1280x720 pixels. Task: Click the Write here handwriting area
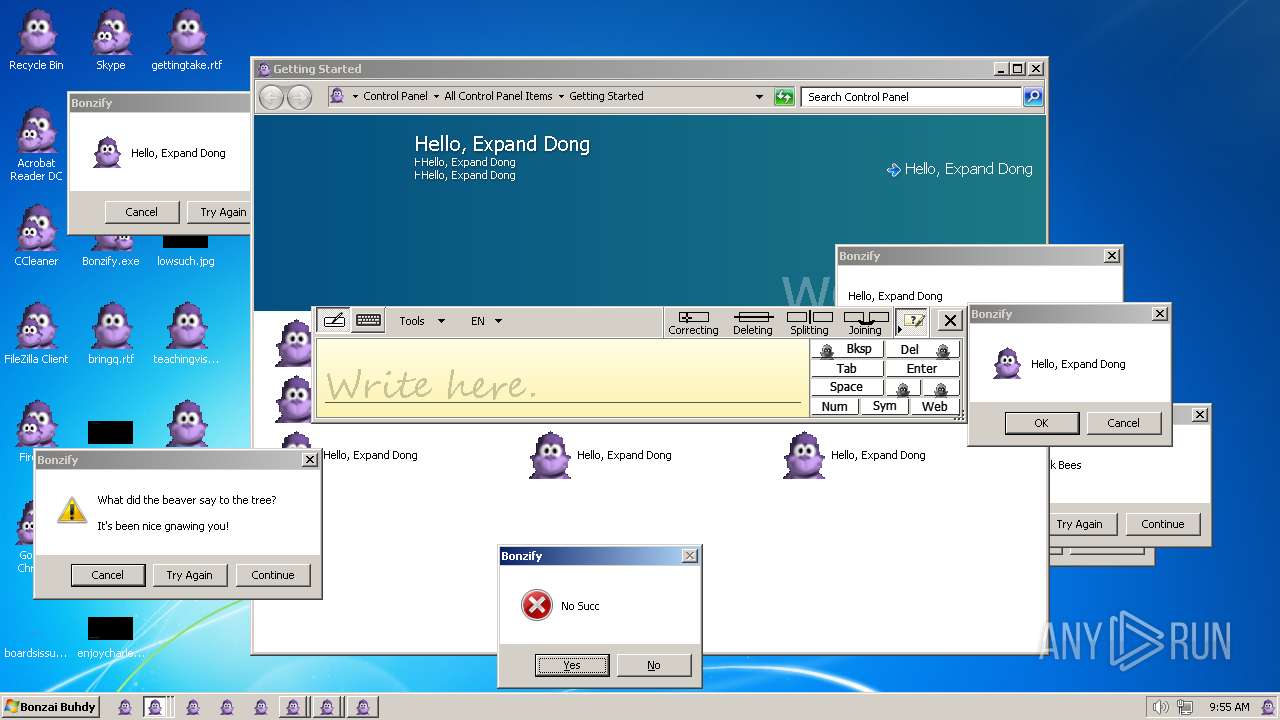click(562, 378)
